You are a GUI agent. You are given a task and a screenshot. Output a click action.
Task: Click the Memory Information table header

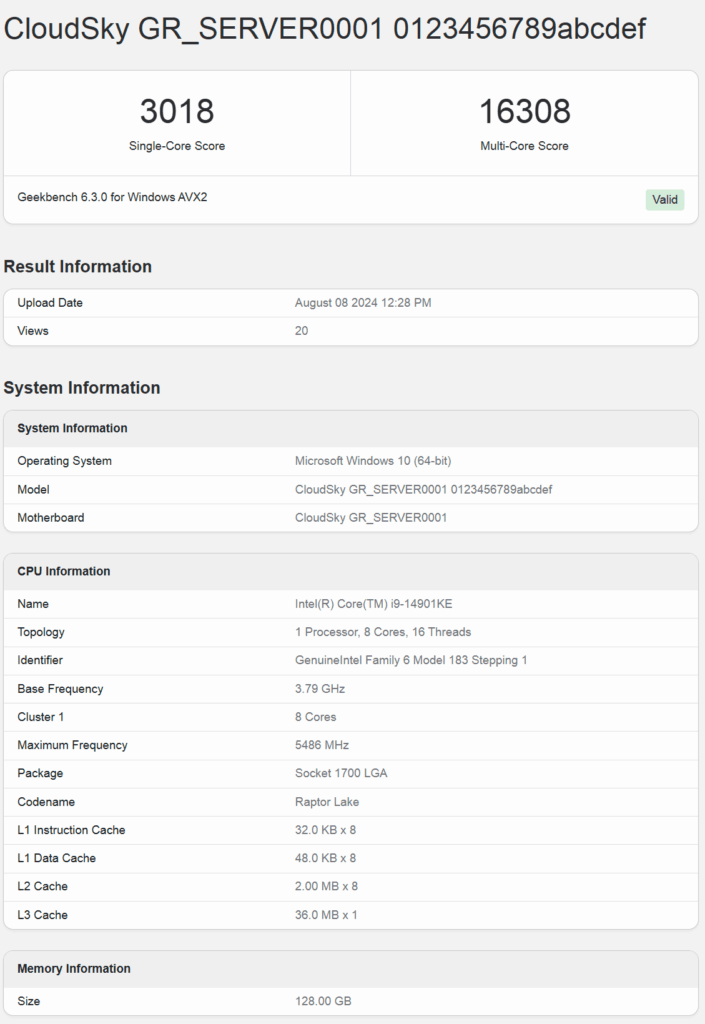[351, 968]
